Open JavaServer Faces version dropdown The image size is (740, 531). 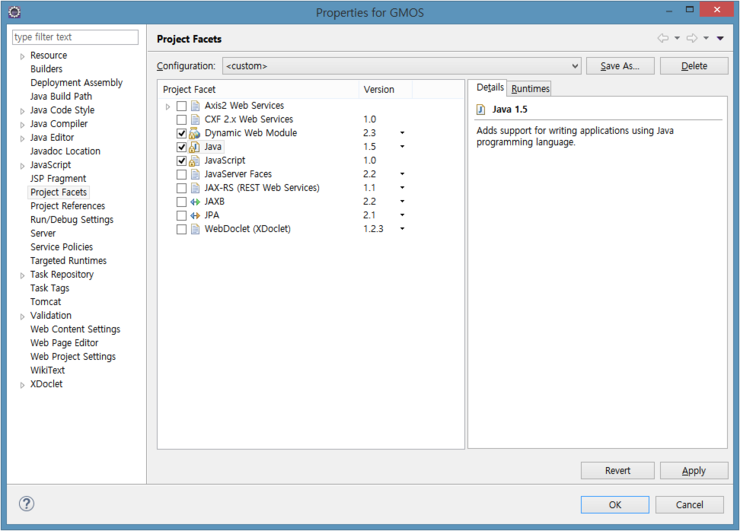(402, 174)
